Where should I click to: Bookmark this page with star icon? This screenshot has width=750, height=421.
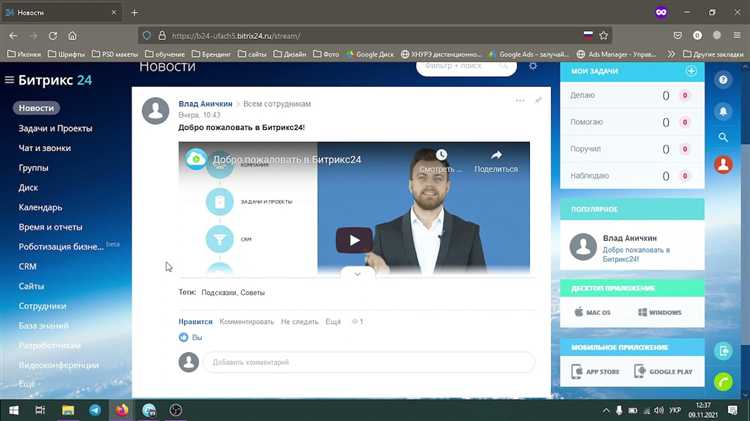tap(604, 35)
